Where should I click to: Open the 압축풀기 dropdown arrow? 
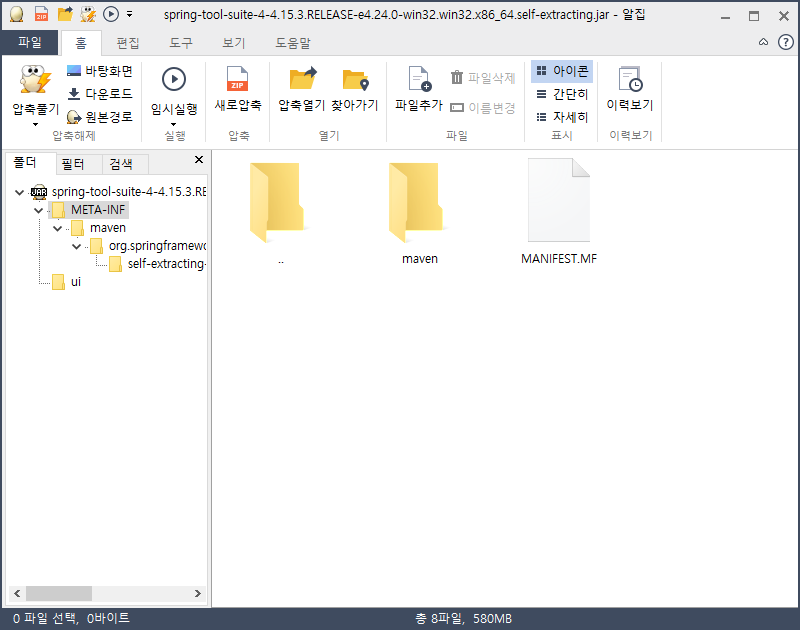click(35, 124)
